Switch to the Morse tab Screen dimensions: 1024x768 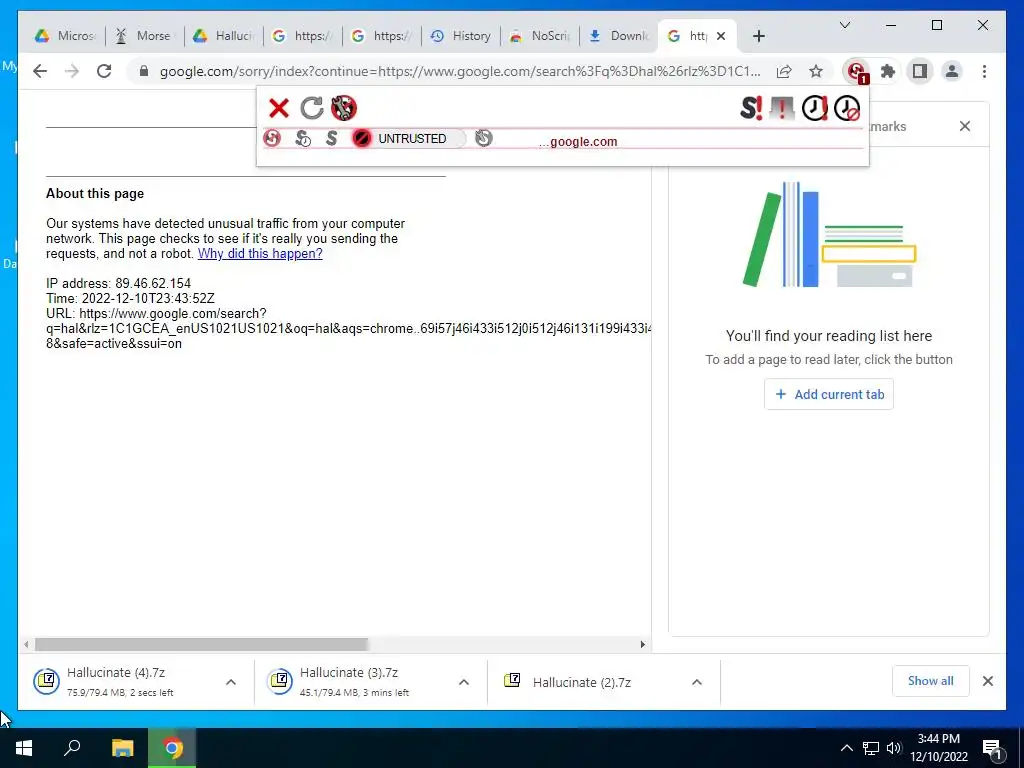click(x=144, y=36)
